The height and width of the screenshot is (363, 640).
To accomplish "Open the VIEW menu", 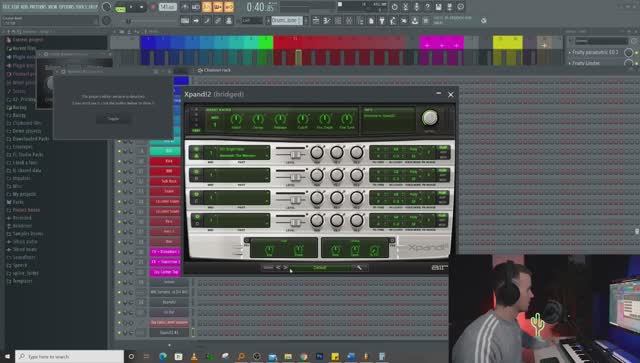I will tap(52, 7).
